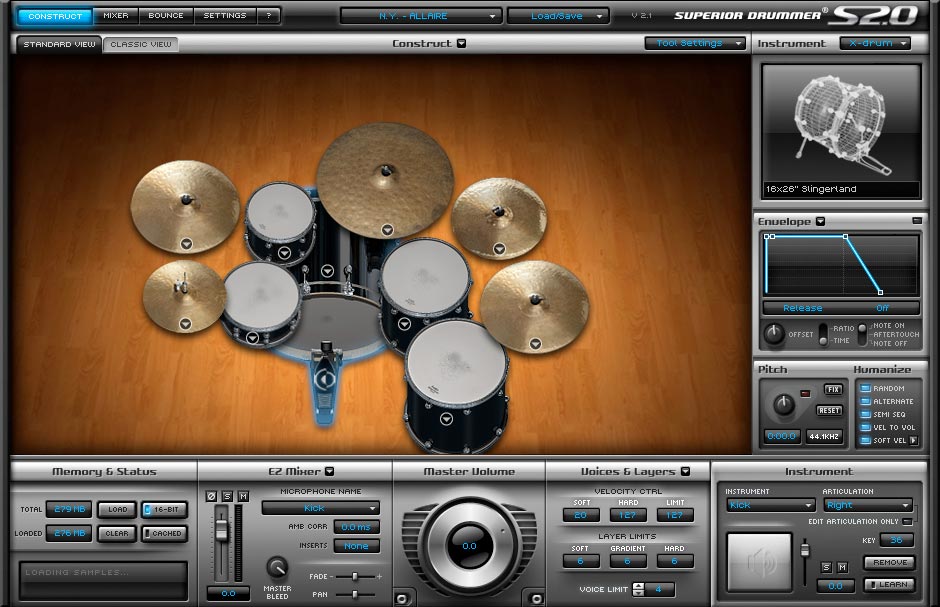Click the Pitch knob

pos(783,406)
